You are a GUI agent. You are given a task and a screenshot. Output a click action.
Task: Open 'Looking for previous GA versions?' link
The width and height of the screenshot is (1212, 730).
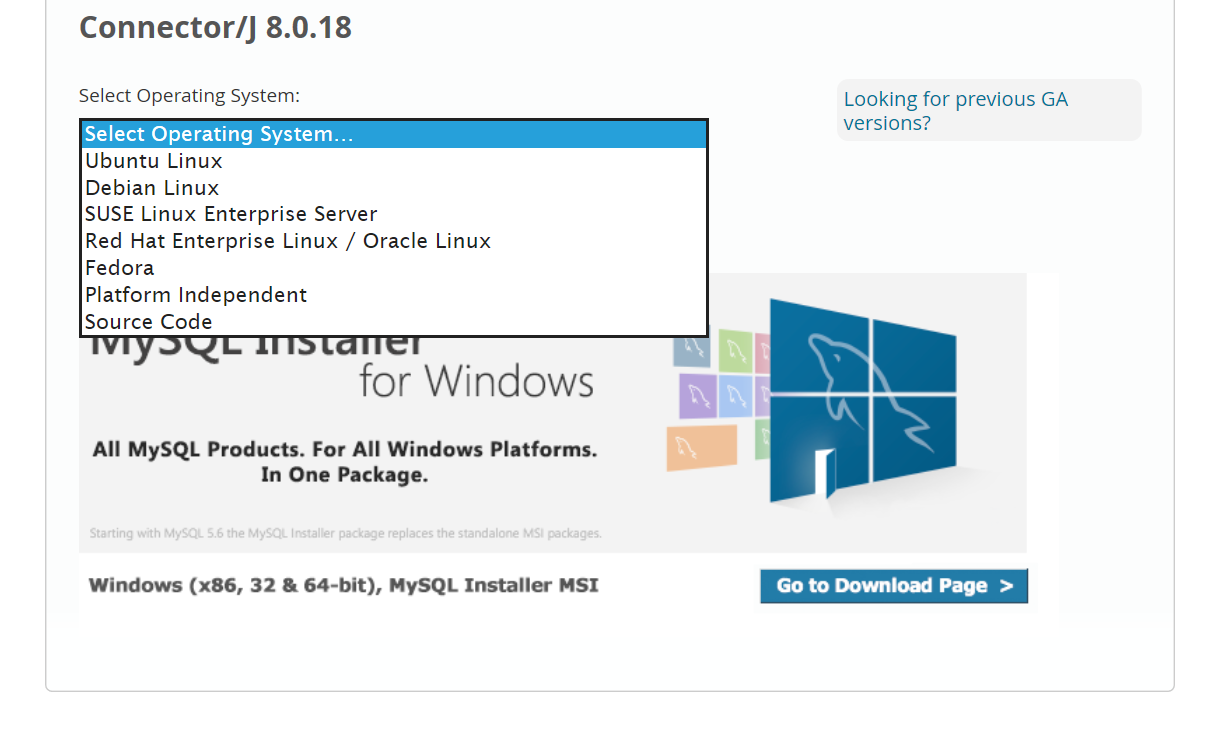(955, 111)
